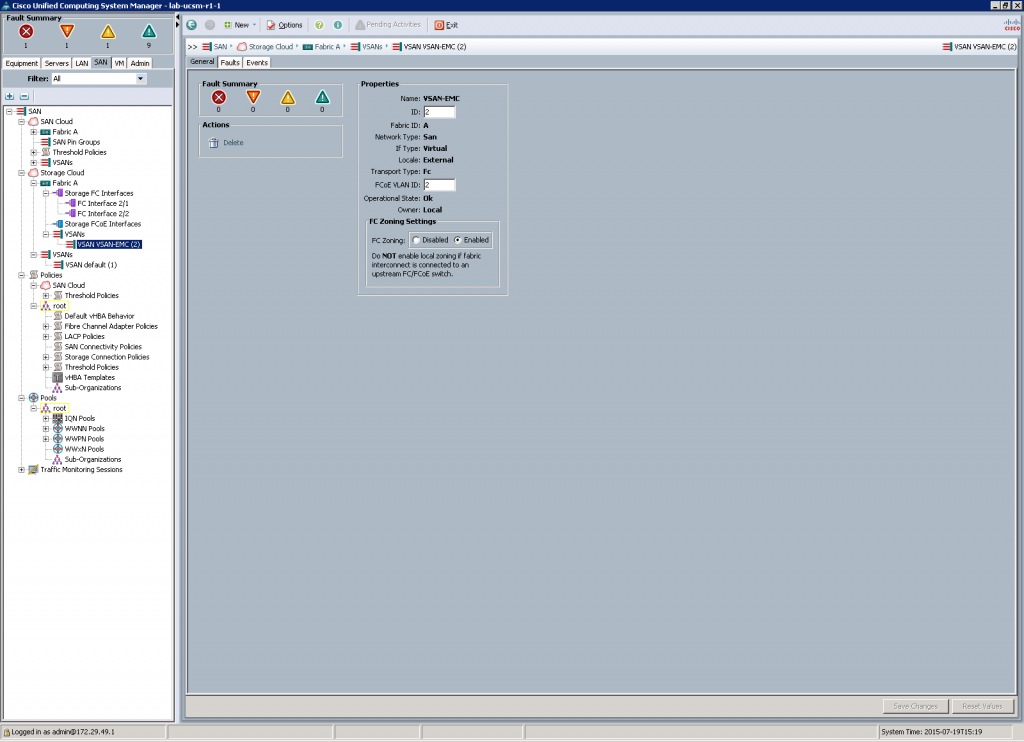Expand Fibre Channel Adapter Policies node
Viewport: 1024px width, 742px height.
pos(46,327)
